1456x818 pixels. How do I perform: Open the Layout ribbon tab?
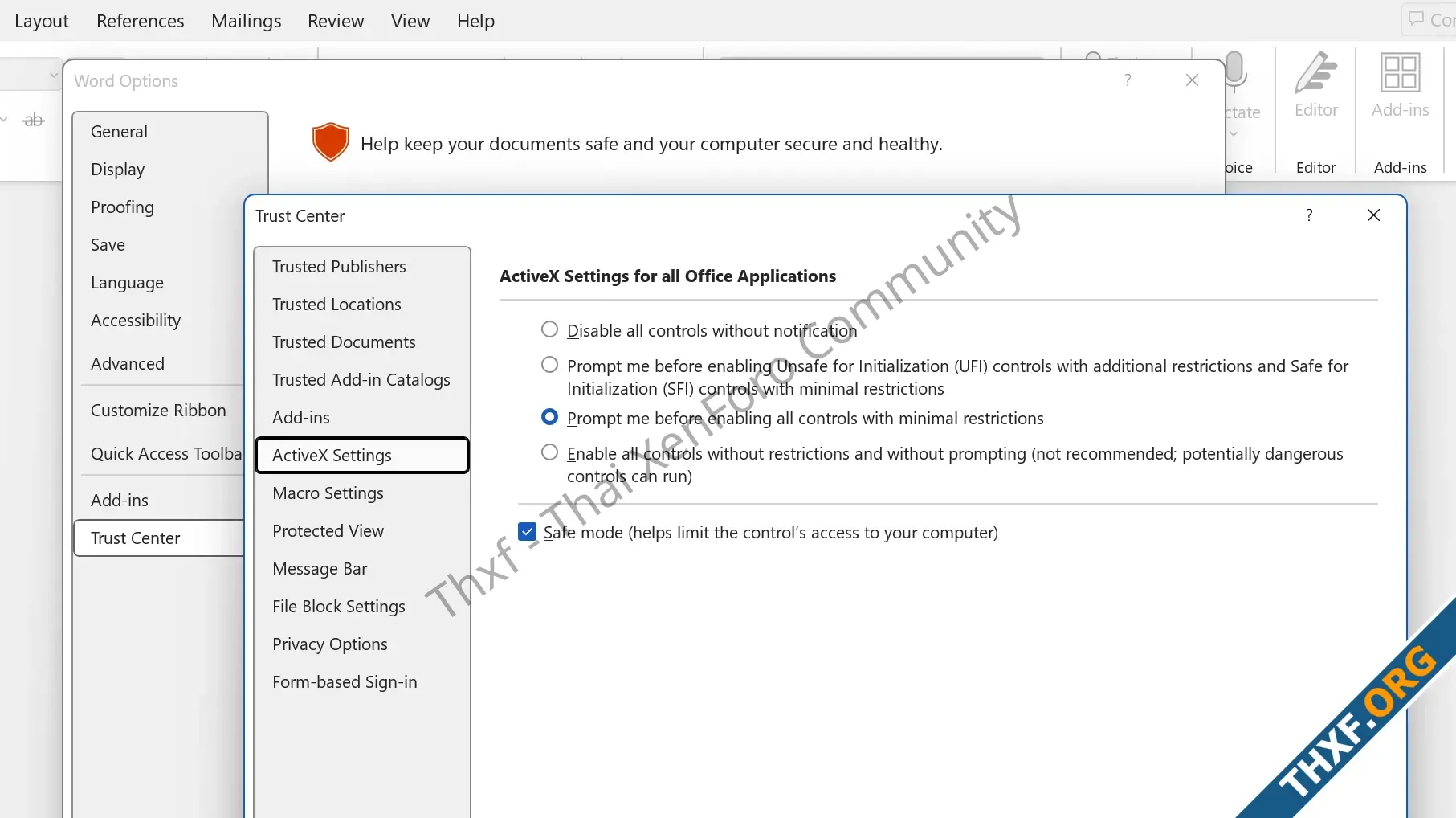click(x=42, y=21)
